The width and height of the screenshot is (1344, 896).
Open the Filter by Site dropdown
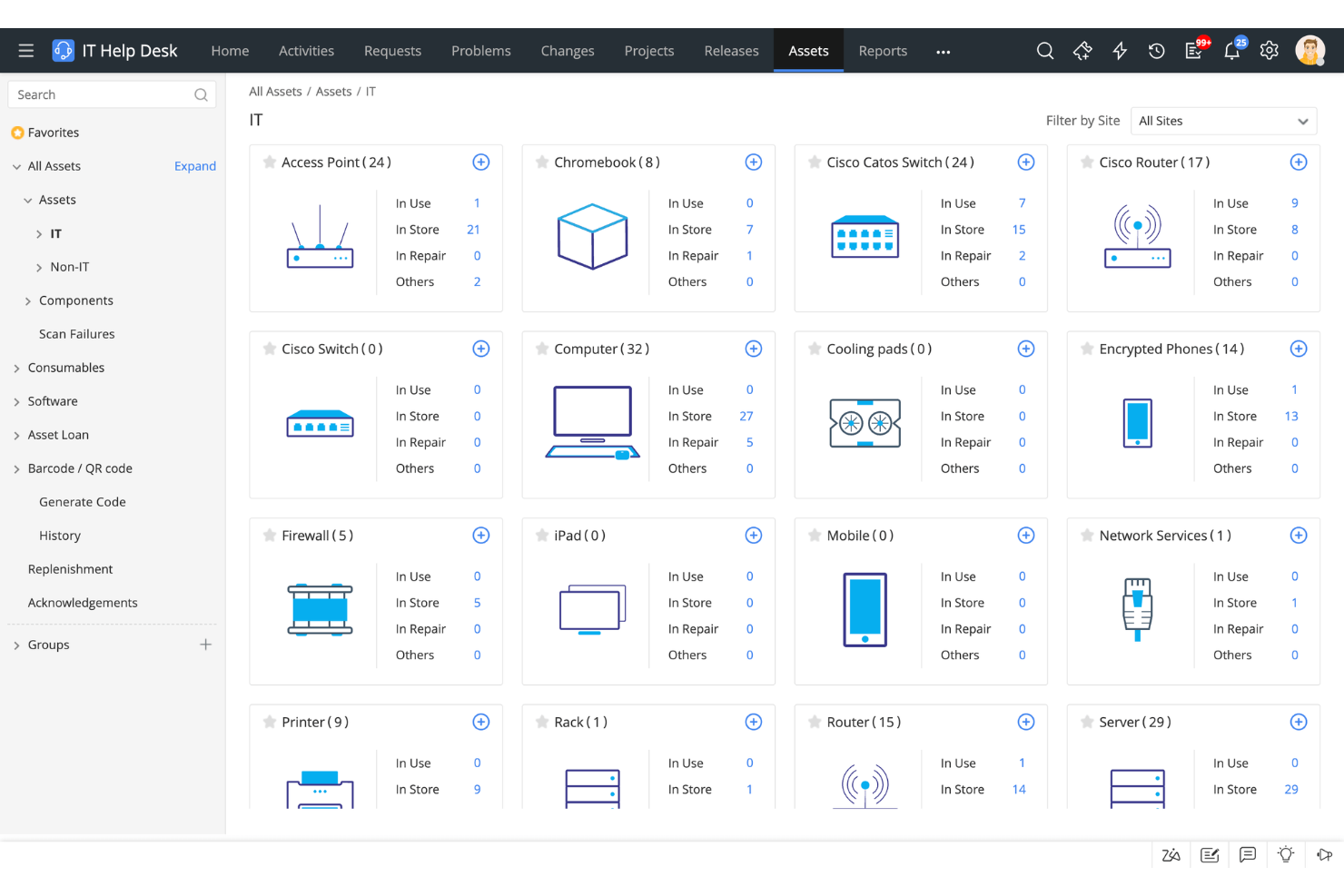point(1223,121)
